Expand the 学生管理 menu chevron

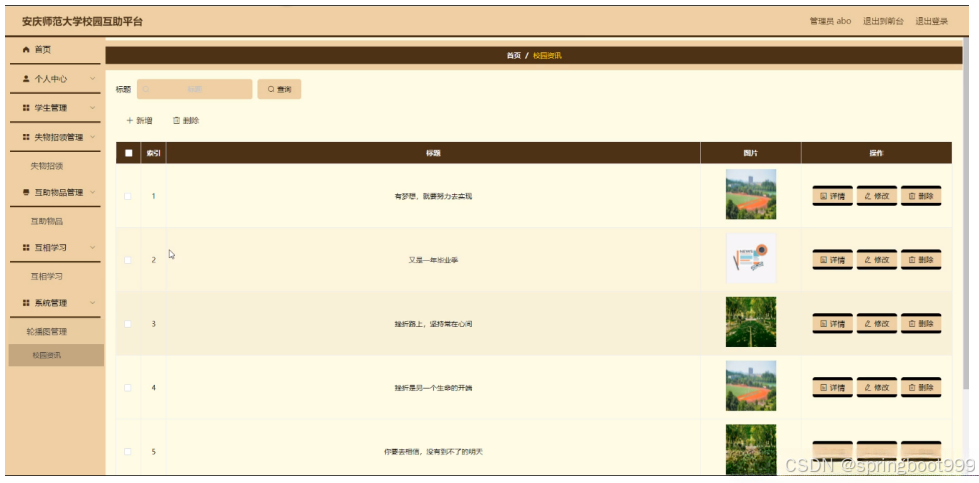coord(92,107)
